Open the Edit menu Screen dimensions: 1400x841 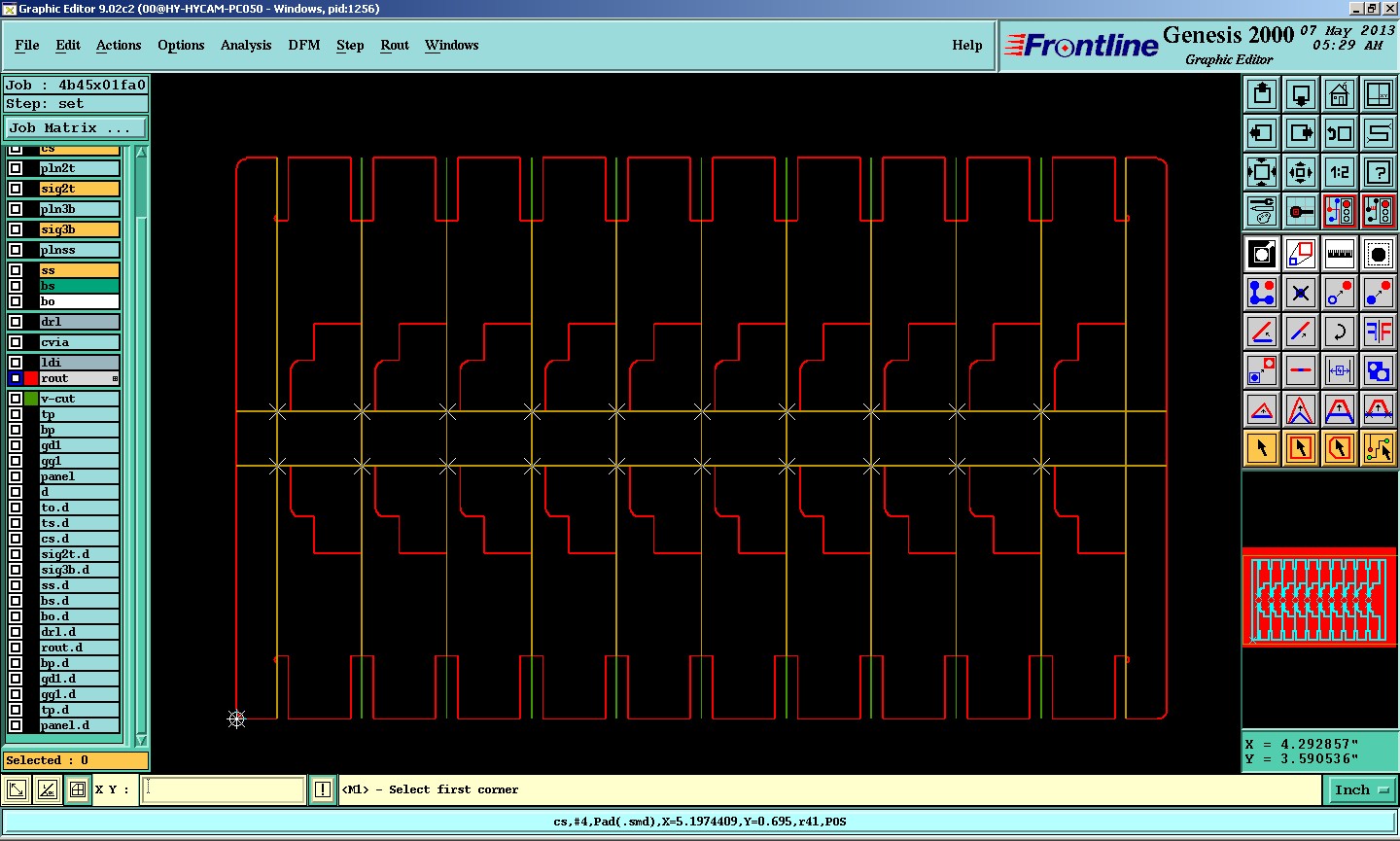(x=68, y=45)
